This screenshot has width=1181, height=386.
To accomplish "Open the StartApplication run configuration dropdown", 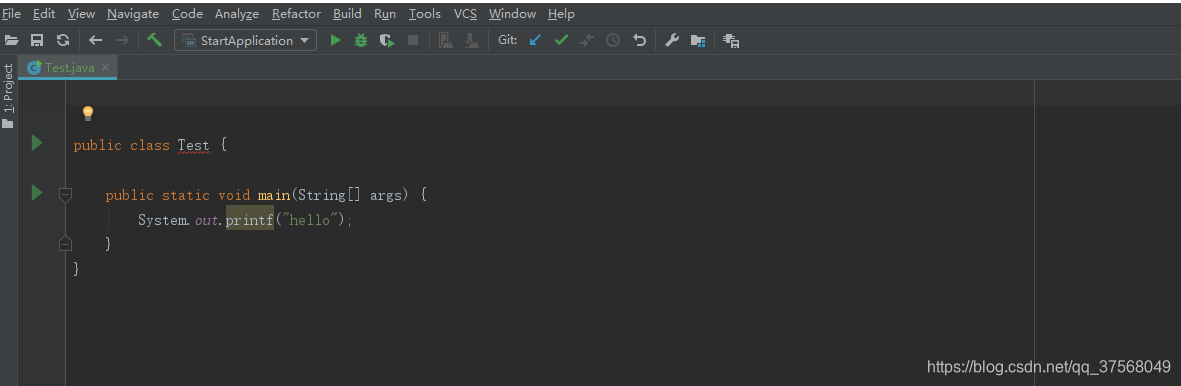I will (x=246, y=41).
